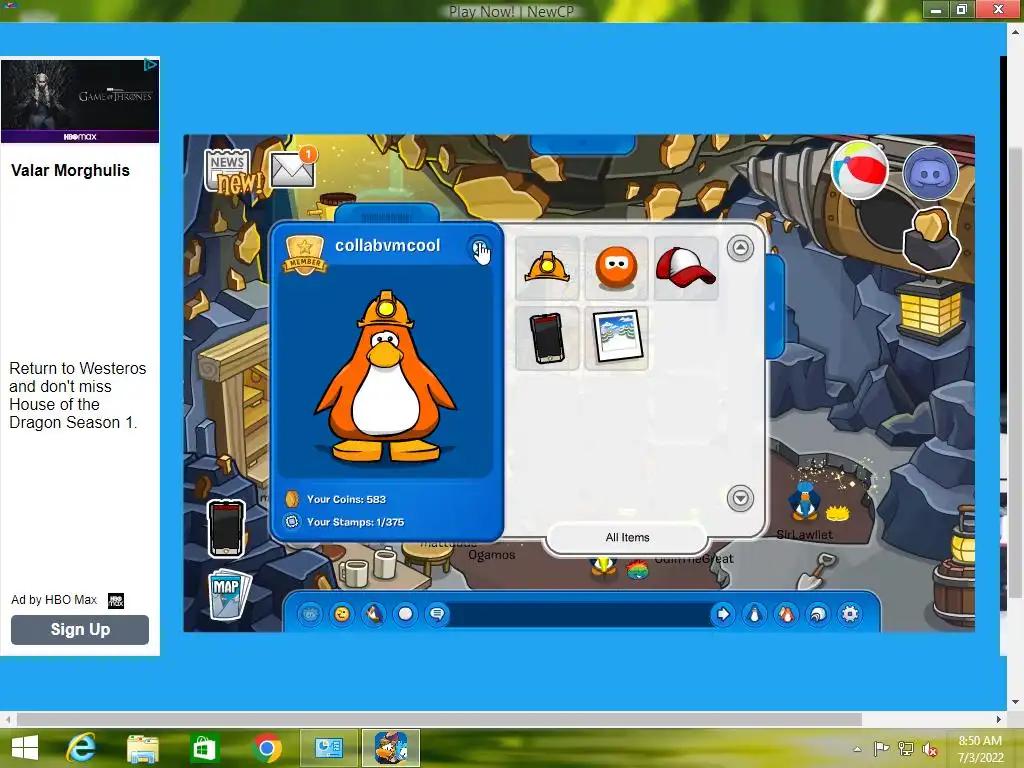Send message with the arrow button
Screen dimensions: 1024x768
tap(723, 614)
